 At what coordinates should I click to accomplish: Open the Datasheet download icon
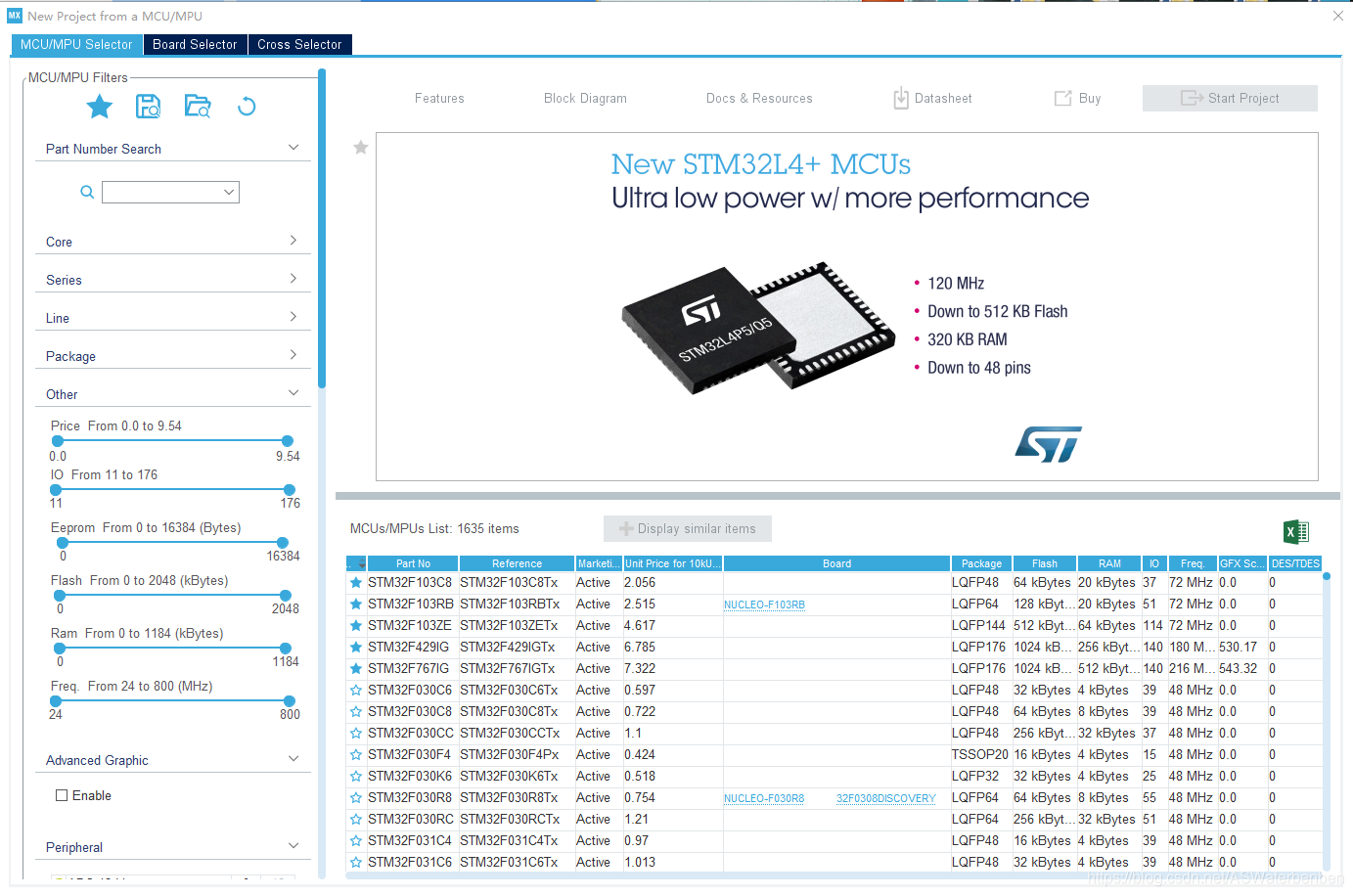pyautogui.click(x=901, y=98)
